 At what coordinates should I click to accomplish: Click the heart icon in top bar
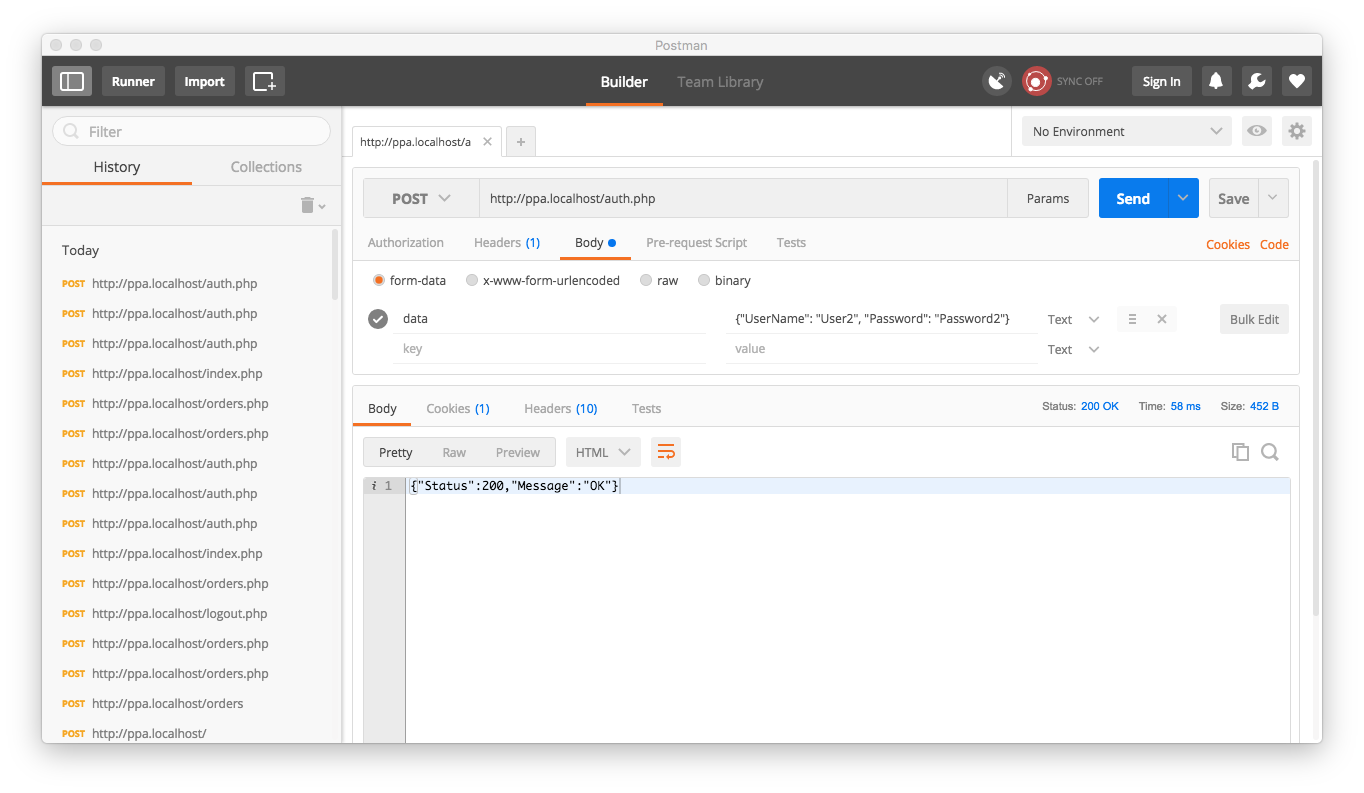tap(1297, 81)
